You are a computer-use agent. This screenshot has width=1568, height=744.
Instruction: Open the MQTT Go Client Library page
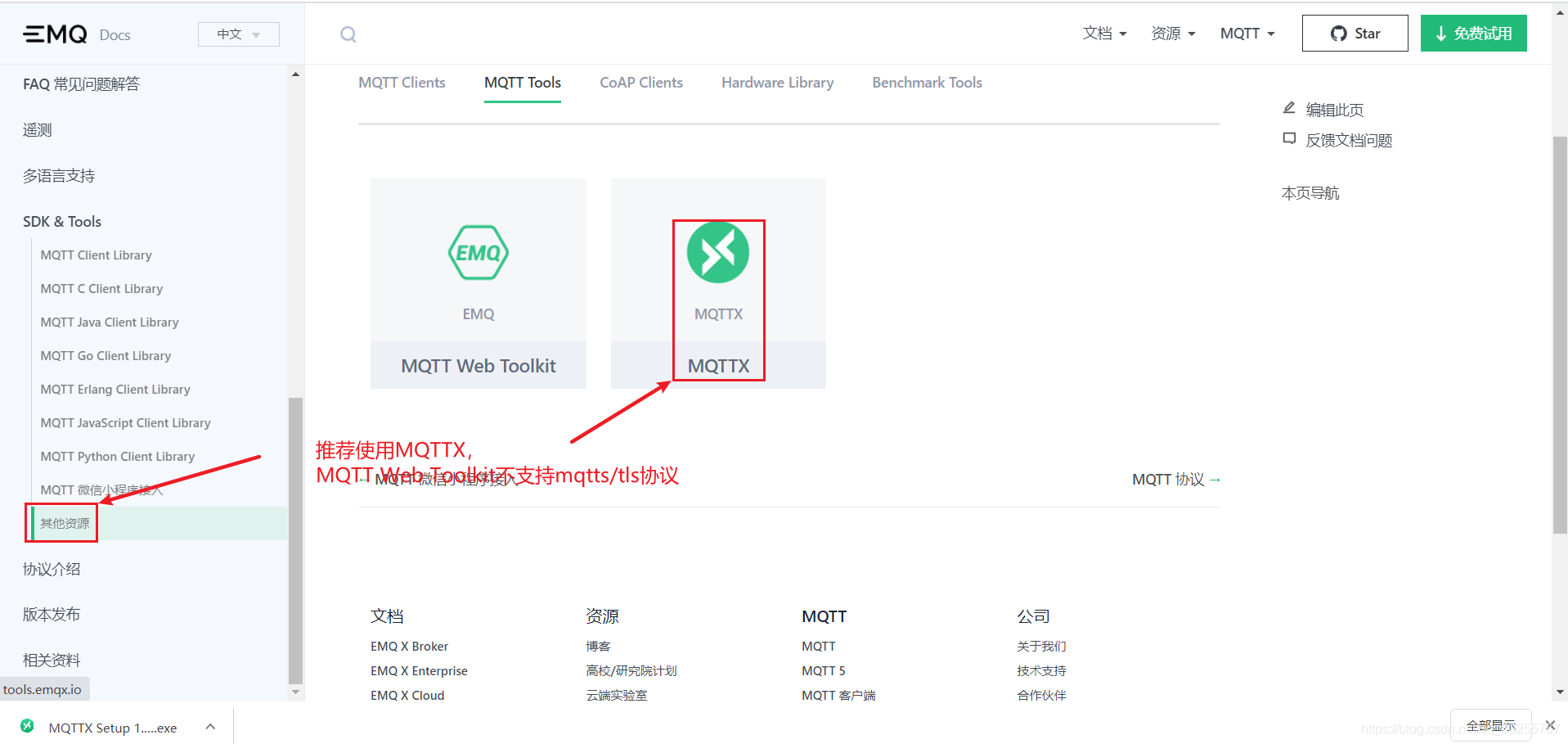[x=105, y=355]
